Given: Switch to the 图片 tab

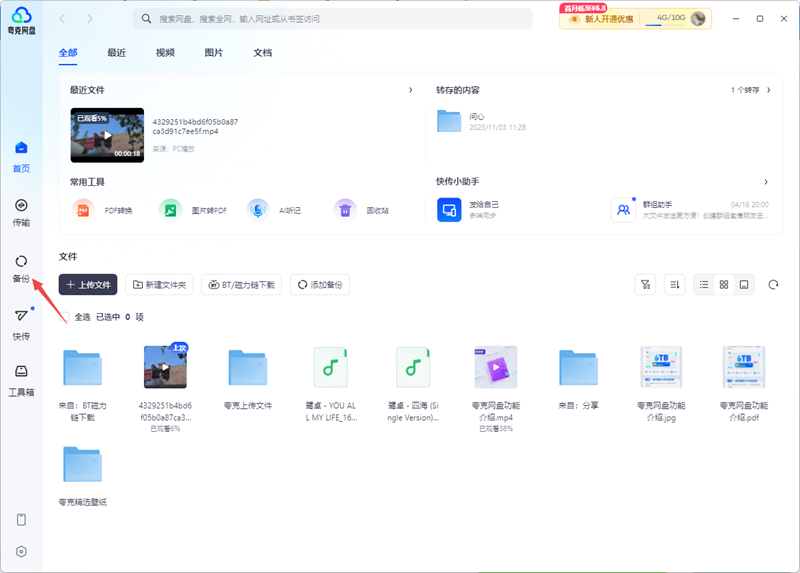Looking at the screenshot, I should point(213,52).
